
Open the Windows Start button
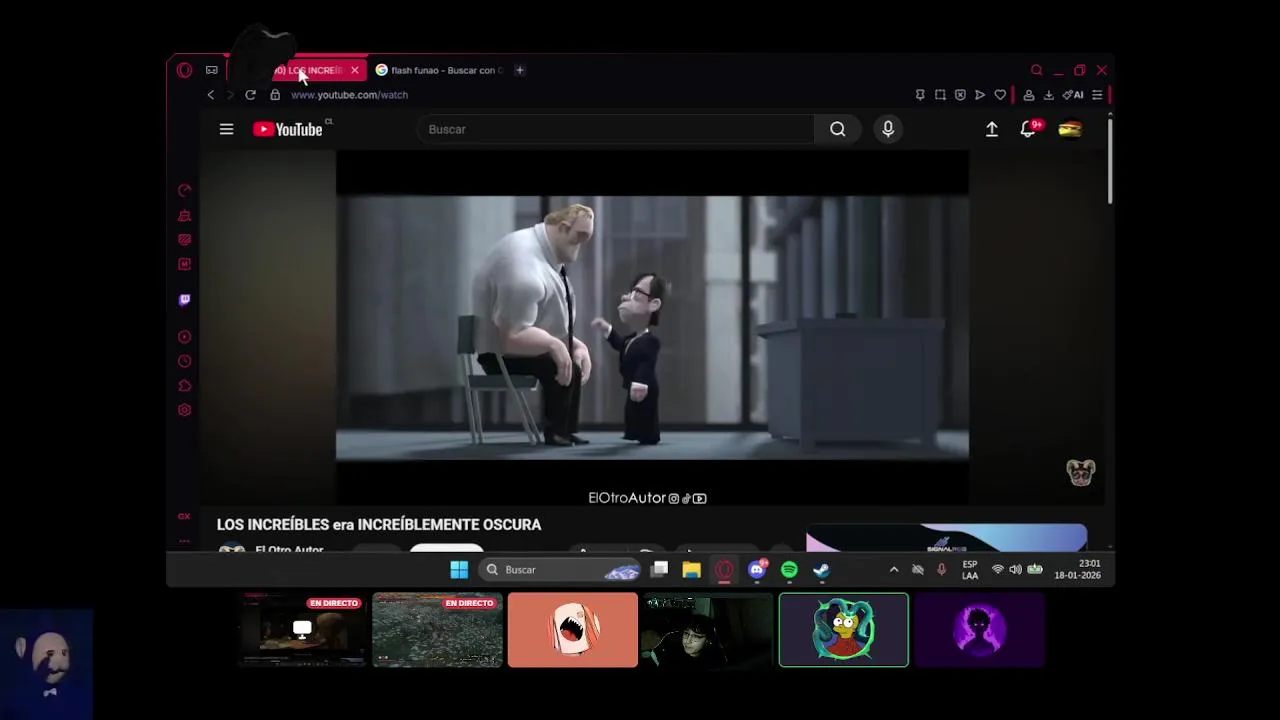point(459,570)
